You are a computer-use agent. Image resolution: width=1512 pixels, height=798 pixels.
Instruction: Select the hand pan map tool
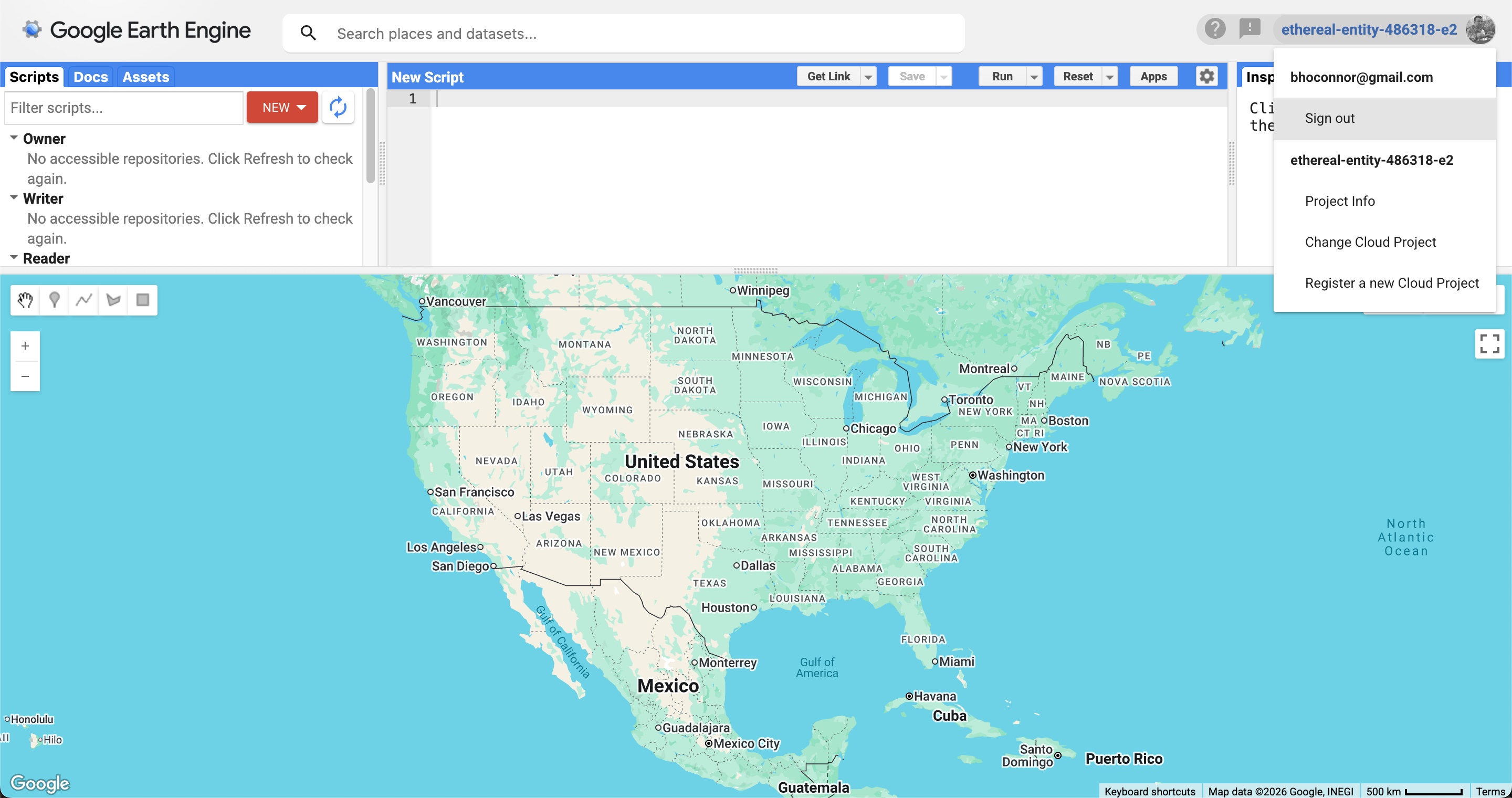(25, 300)
